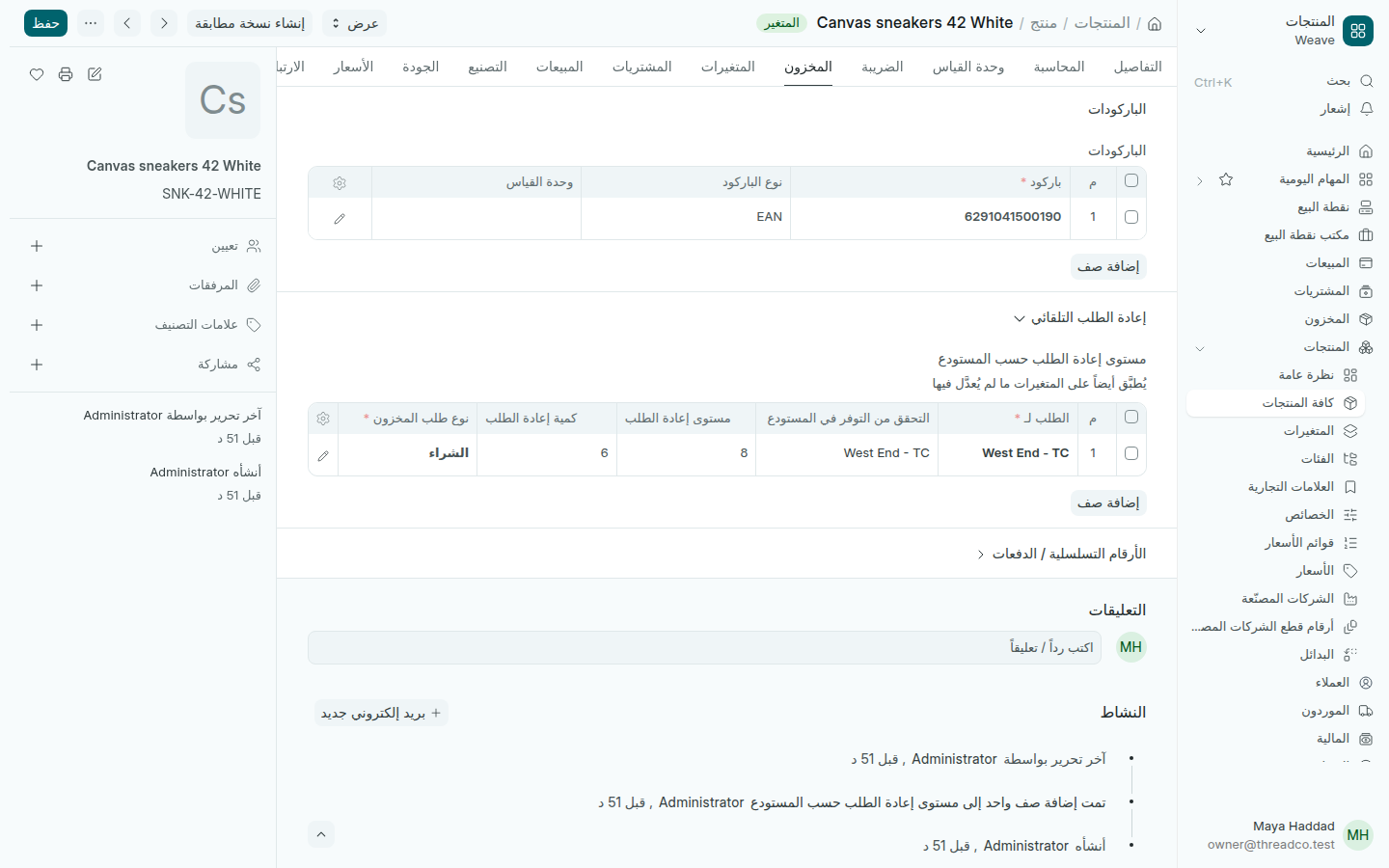This screenshot has height=868, width=1389.
Task: Open المتغيرات in sidebar
Action: point(1275,431)
